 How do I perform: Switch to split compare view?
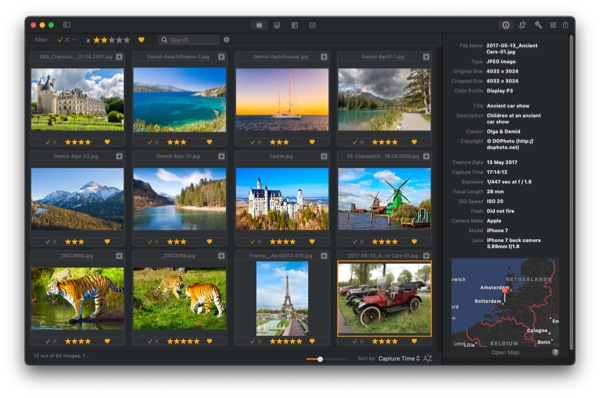(295, 25)
